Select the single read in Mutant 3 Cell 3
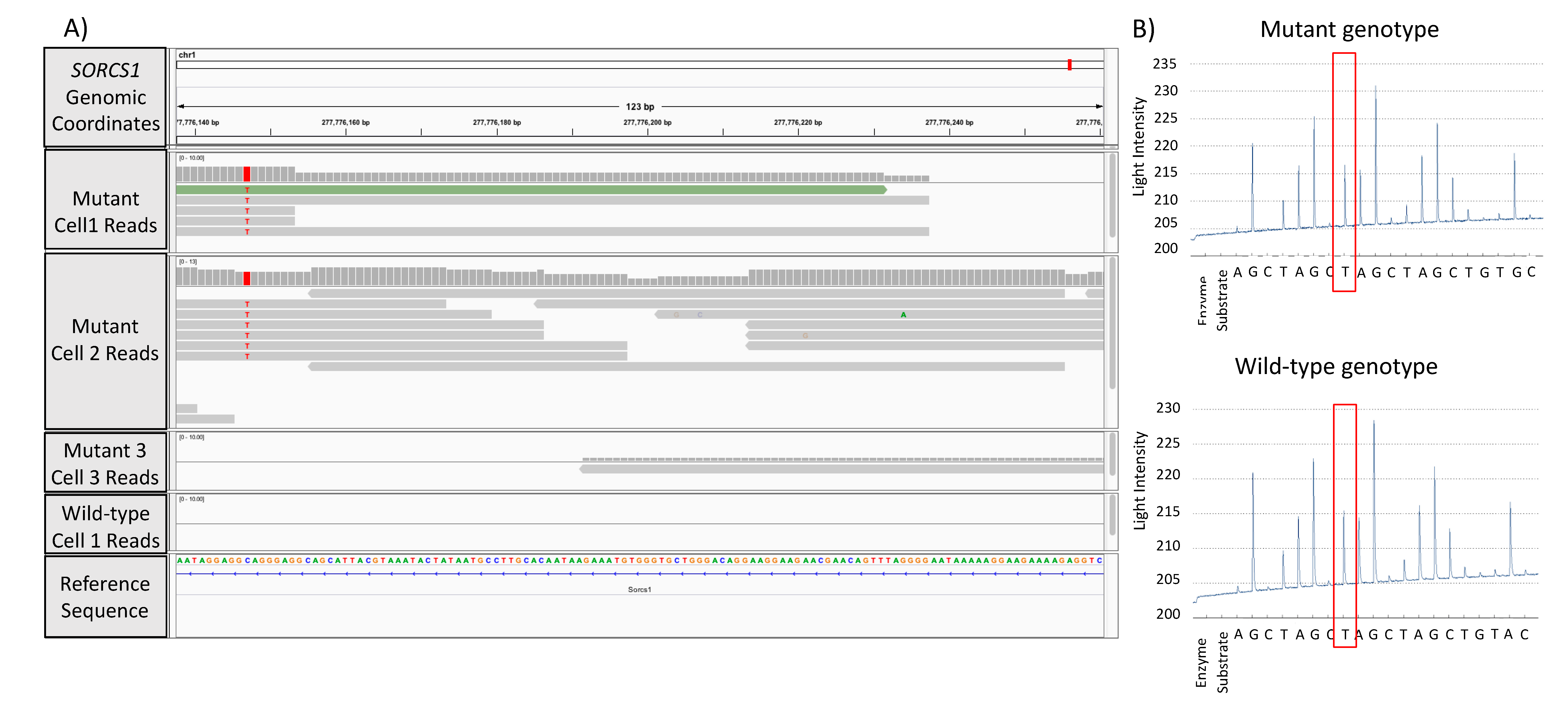1568x713 pixels. [x=841, y=469]
